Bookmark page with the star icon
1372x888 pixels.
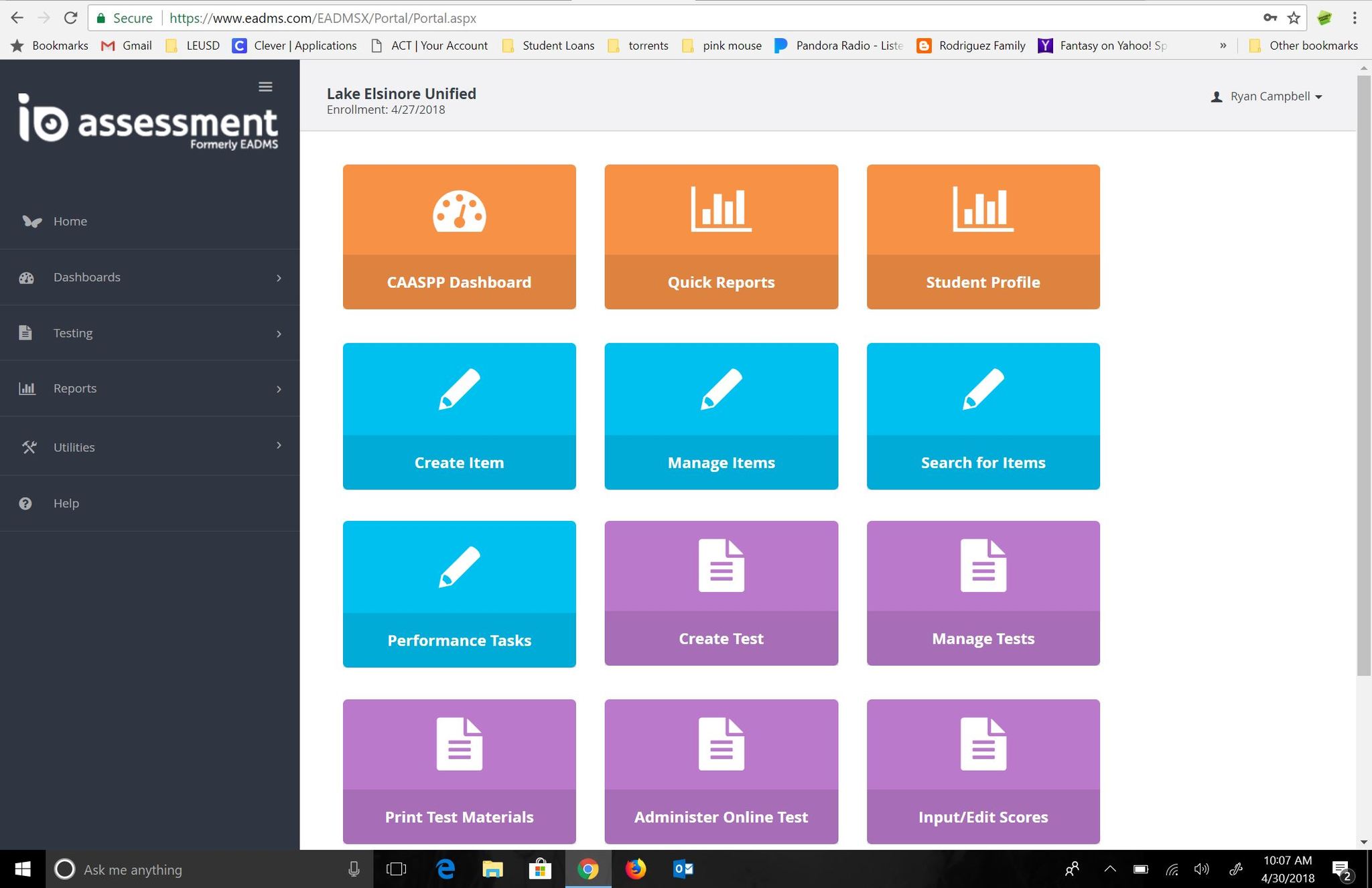coord(1294,18)
